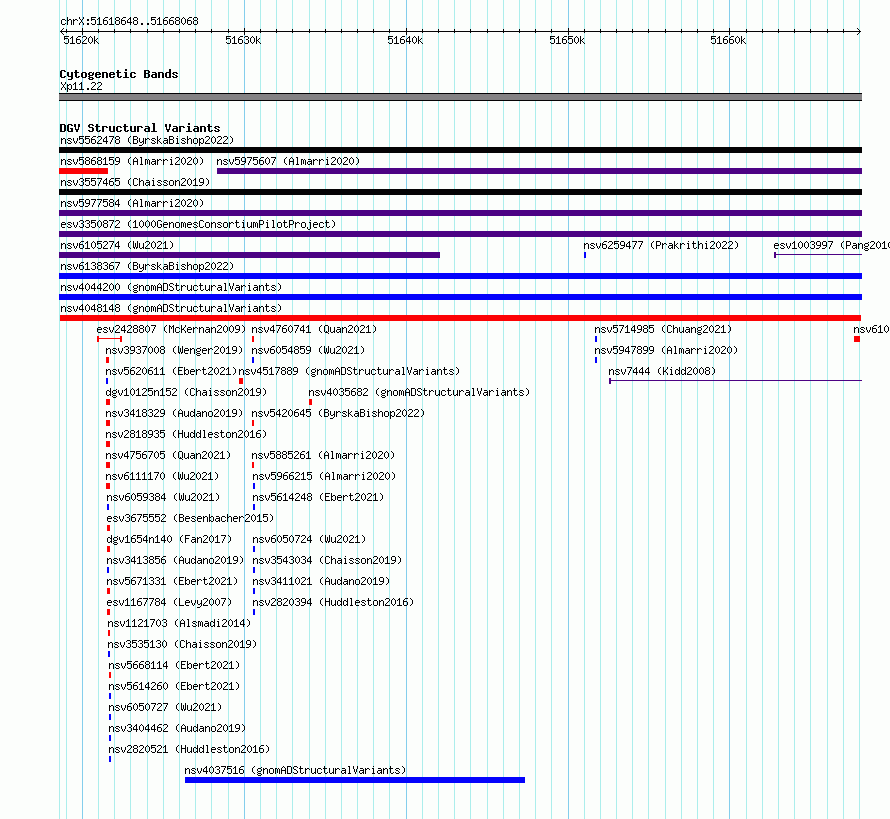
Task: Click the Xp11.22 band name text
Action: point(81,86)
